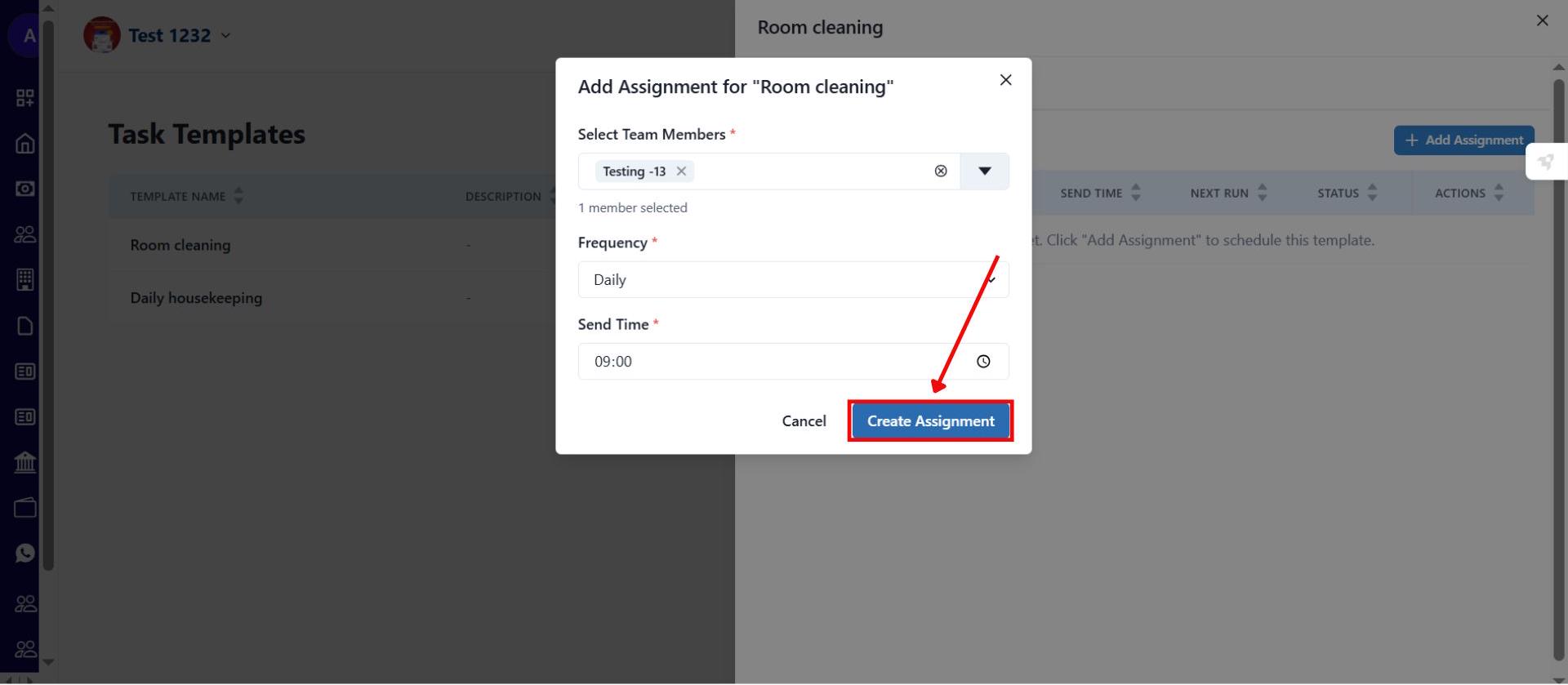Expand the Test 1232 account dropdown
Screen dimensions: 1568x685
coord(225,36)
